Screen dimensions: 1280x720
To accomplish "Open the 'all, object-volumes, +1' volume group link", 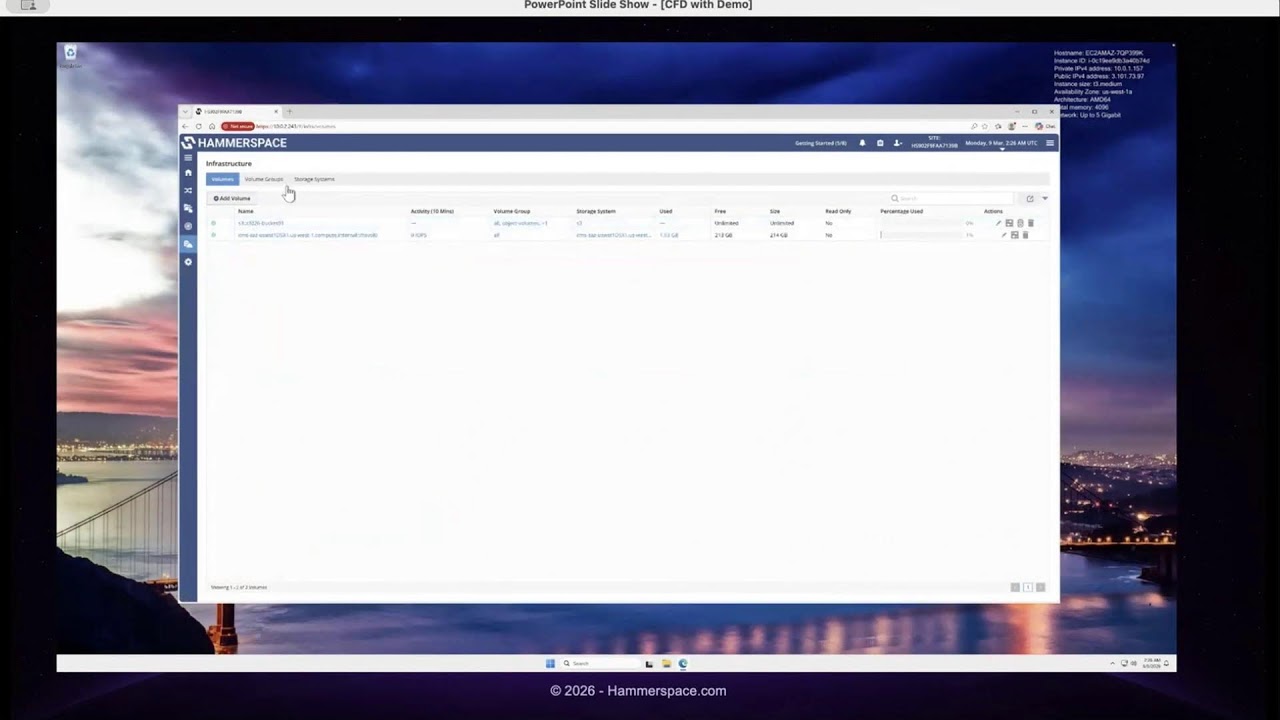I will coord(520,223).
